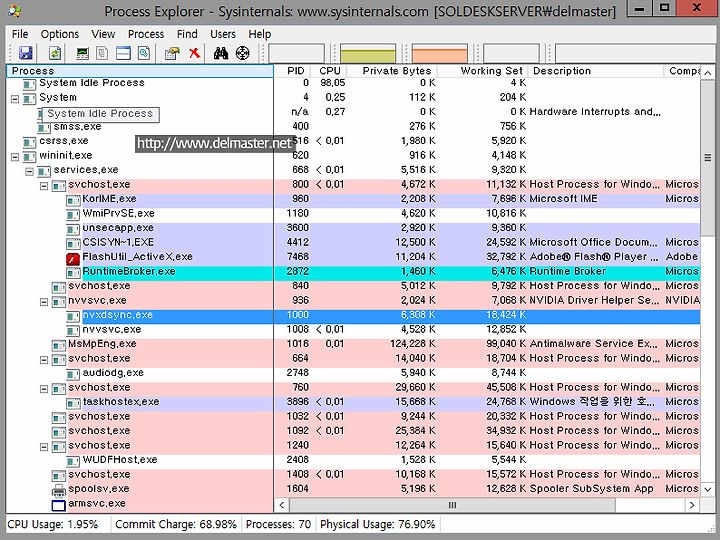Click the Refresh Now toolbar icon
This screenshot has height=540, width=720.
(x=55, y=53)
